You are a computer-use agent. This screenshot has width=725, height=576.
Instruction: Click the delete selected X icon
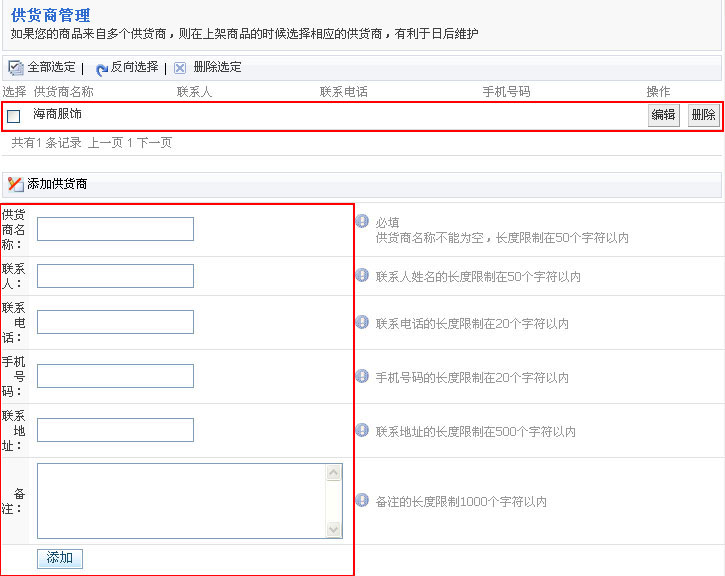coord(180,68)
